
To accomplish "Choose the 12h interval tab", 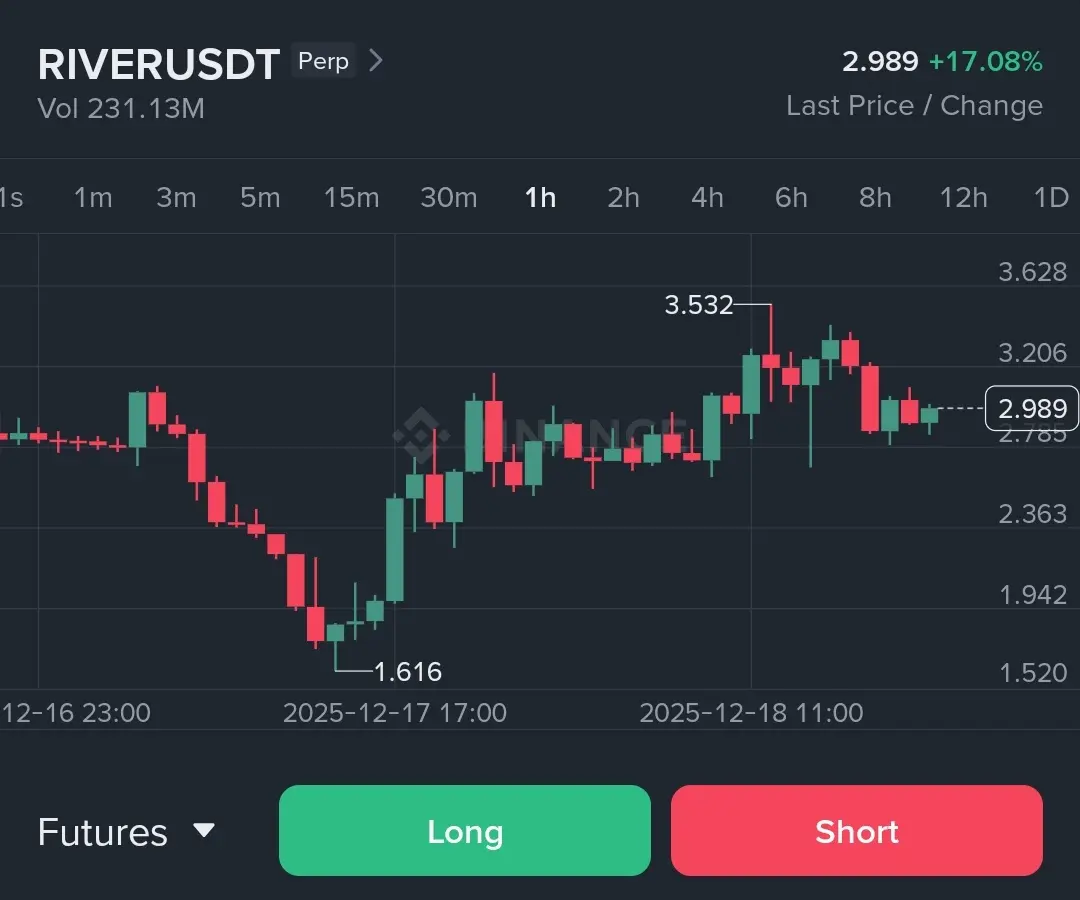I will [x=964, y=198].
